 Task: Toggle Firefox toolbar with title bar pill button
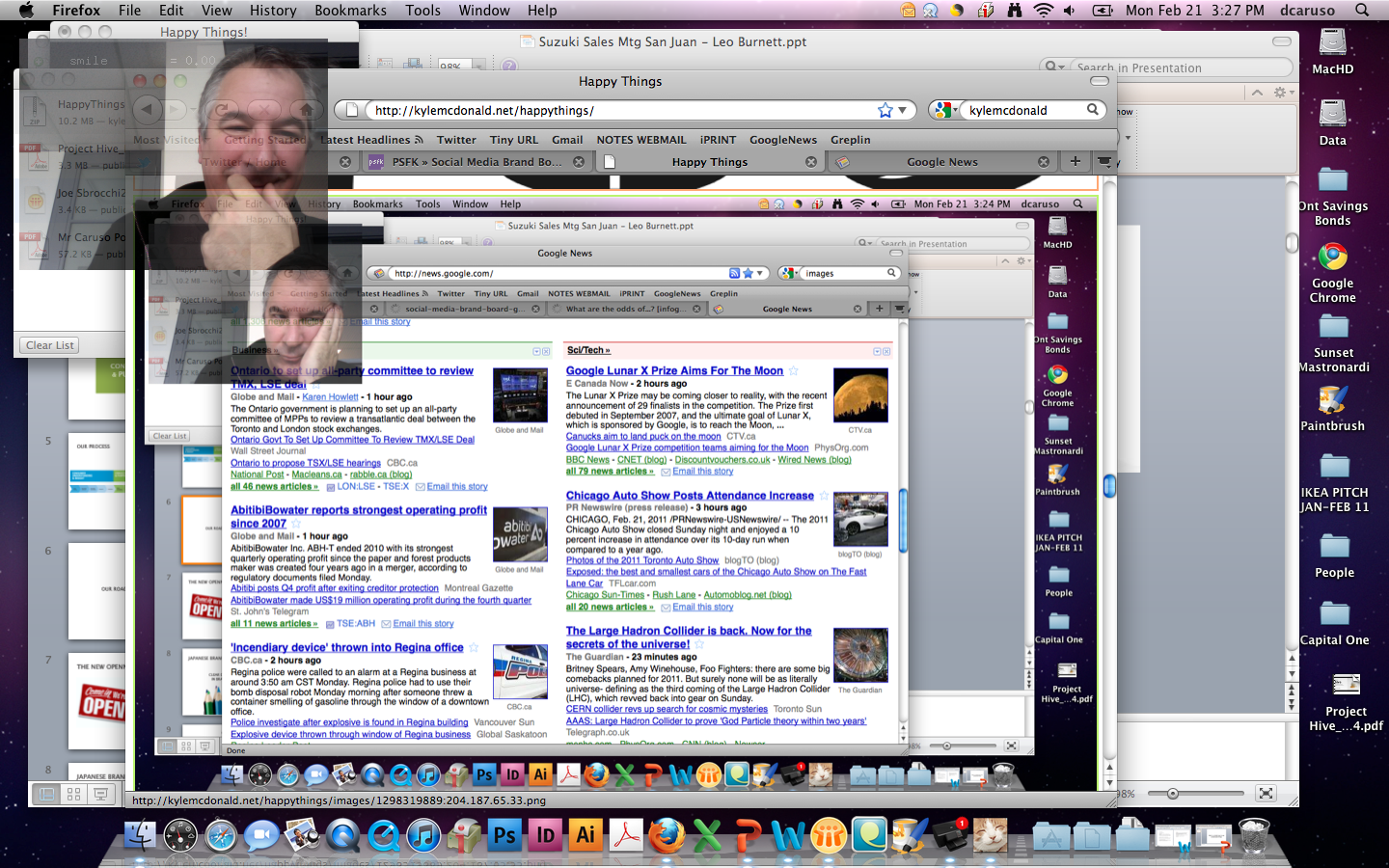[1099, 82]
